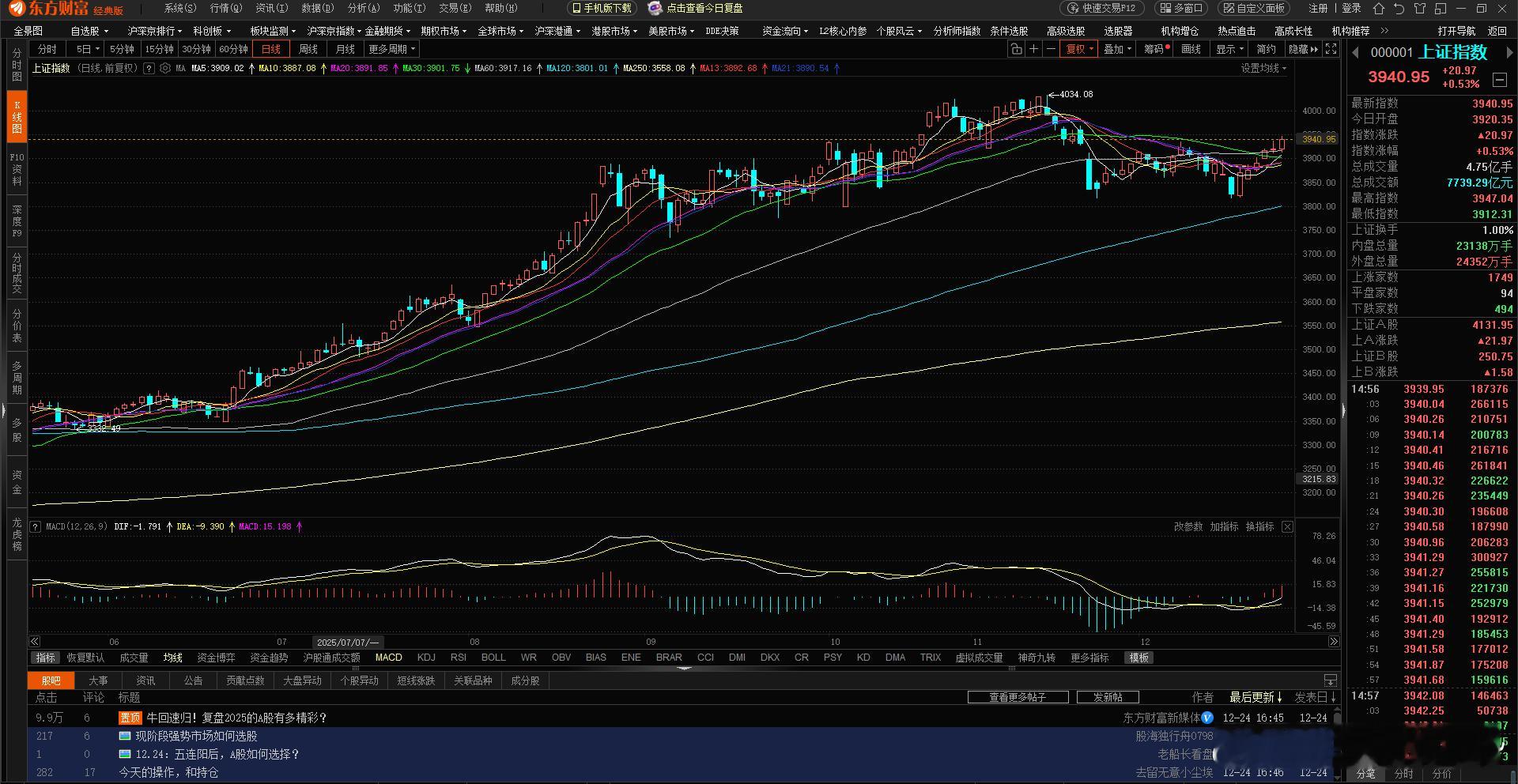The width and height of the screenshot is (1518, 784).
Task: Switch to the 公告 tab
Action: click(193, 680)
